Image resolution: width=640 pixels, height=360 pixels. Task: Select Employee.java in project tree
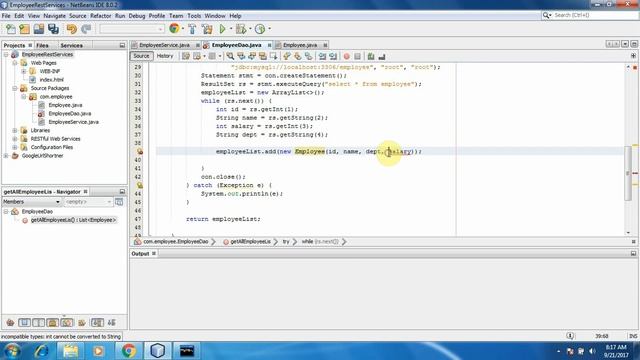[x=65, y=105]
